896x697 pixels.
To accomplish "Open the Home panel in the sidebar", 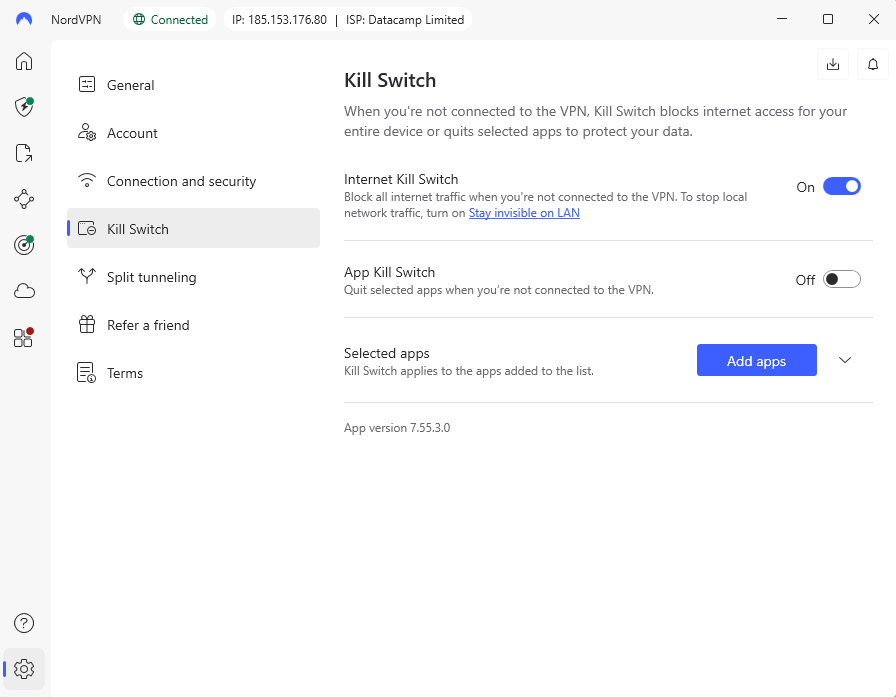I will click(x=23, y=61).
